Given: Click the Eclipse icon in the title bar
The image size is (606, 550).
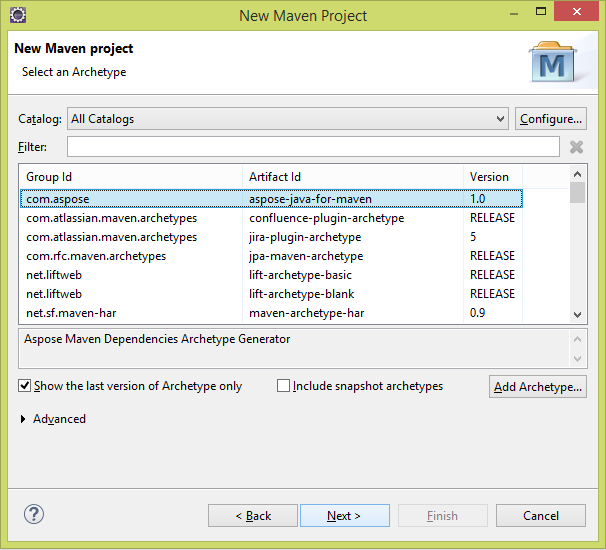Looking at the screenshot, I should (x=18, y=15).
